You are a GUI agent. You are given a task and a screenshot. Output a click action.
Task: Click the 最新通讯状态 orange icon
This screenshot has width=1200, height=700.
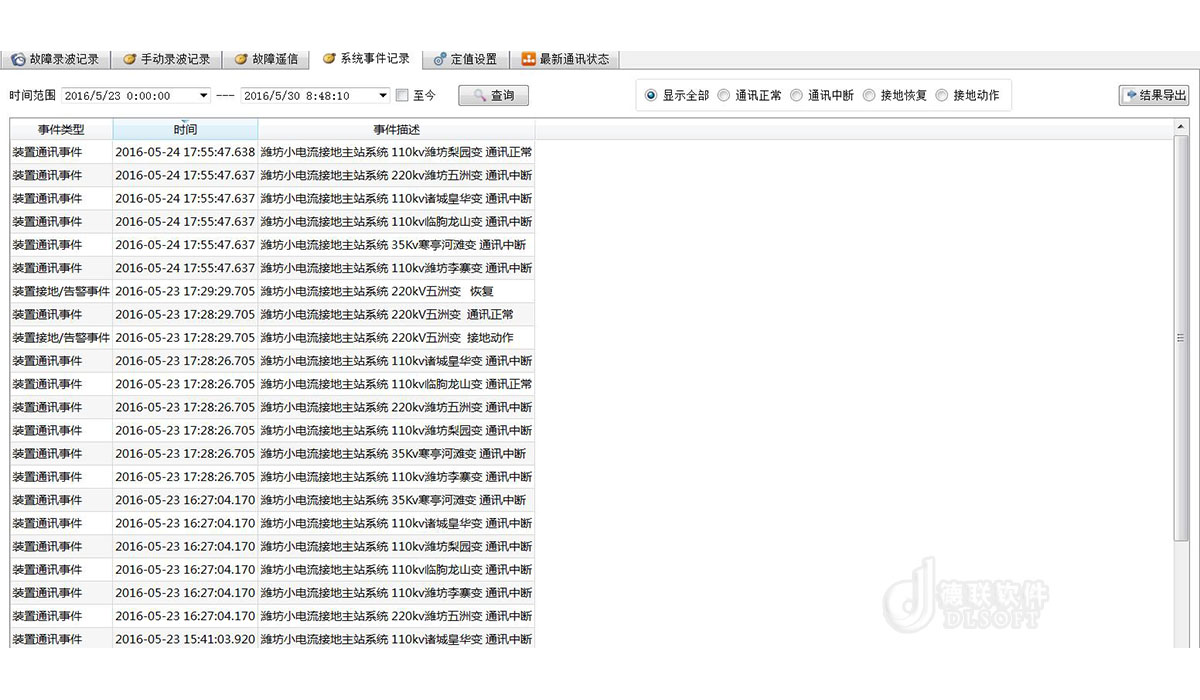coord(529,59)
